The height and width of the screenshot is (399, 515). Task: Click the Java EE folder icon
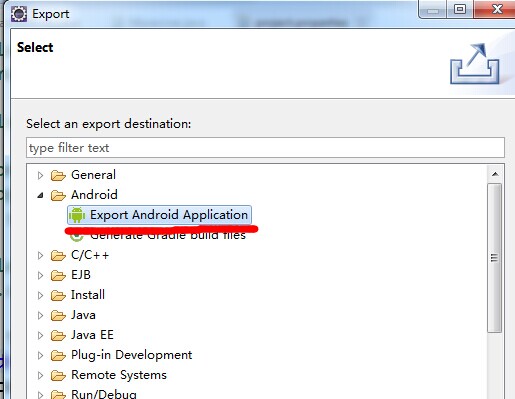(58, 336)
